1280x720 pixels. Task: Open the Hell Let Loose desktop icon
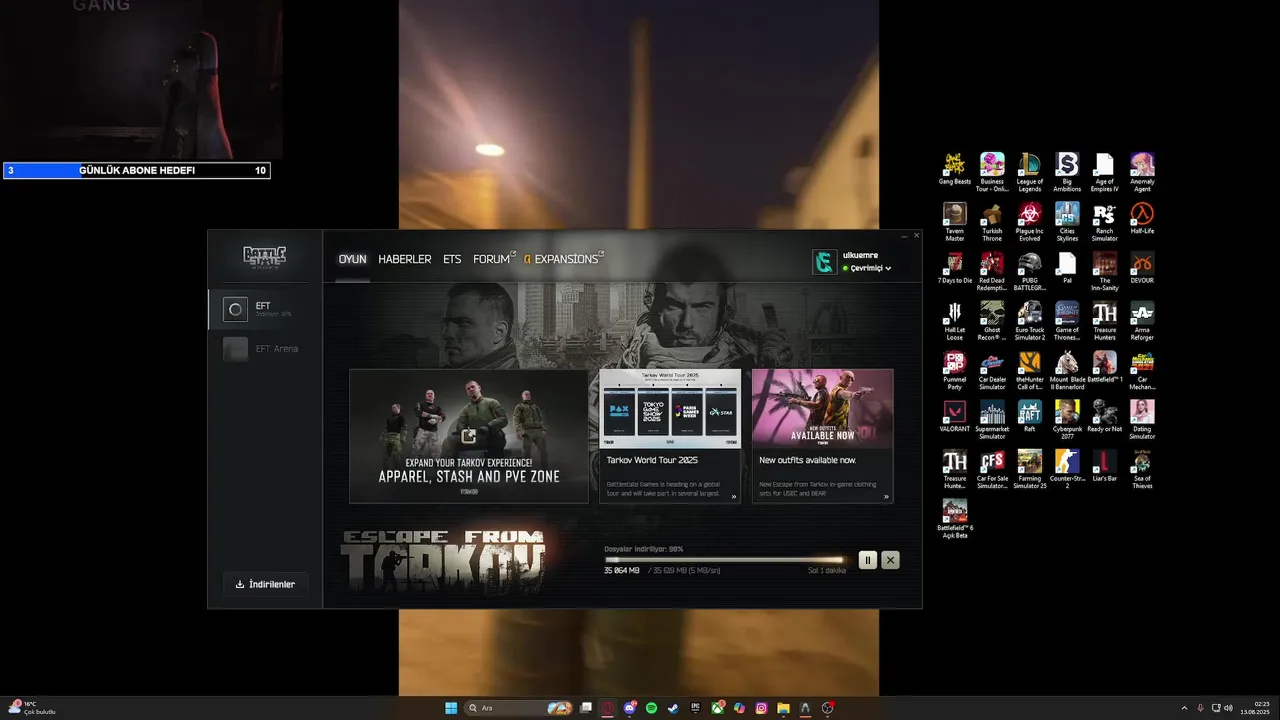coord(955,320)
